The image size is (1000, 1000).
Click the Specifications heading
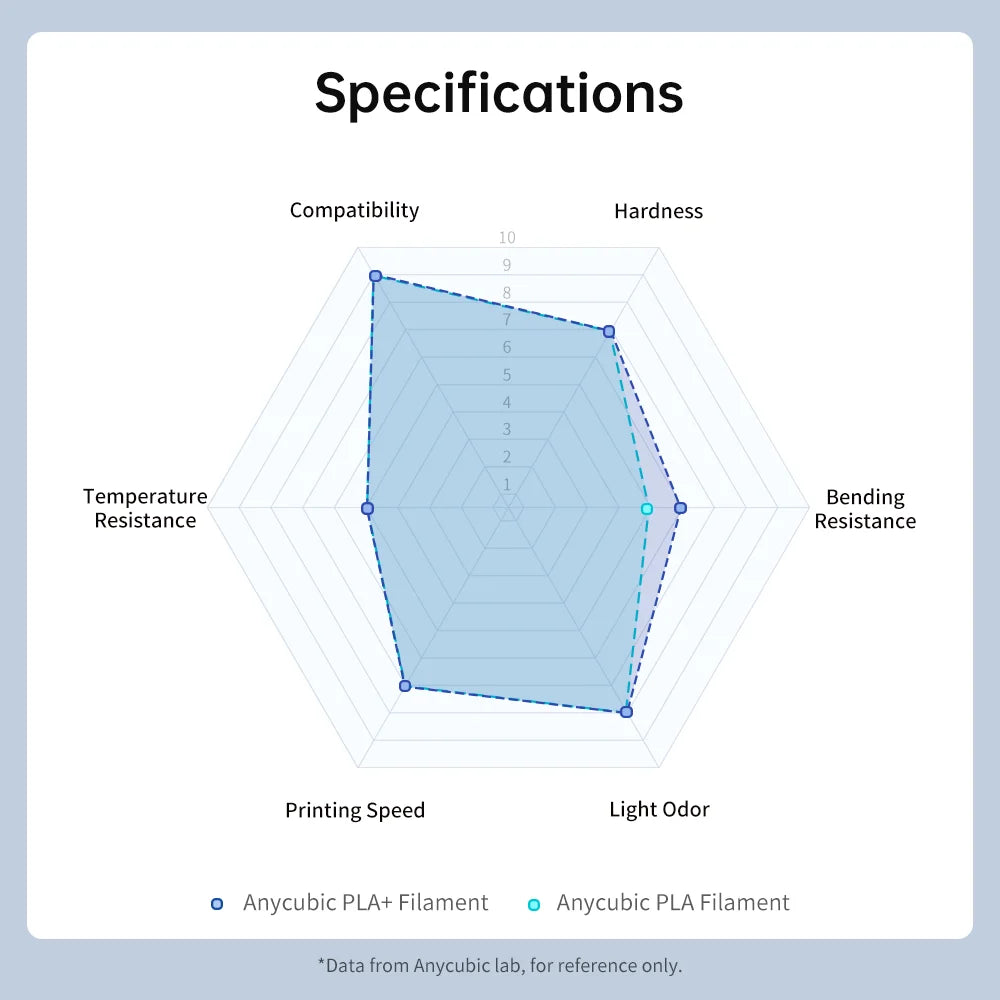coord(499,92)
